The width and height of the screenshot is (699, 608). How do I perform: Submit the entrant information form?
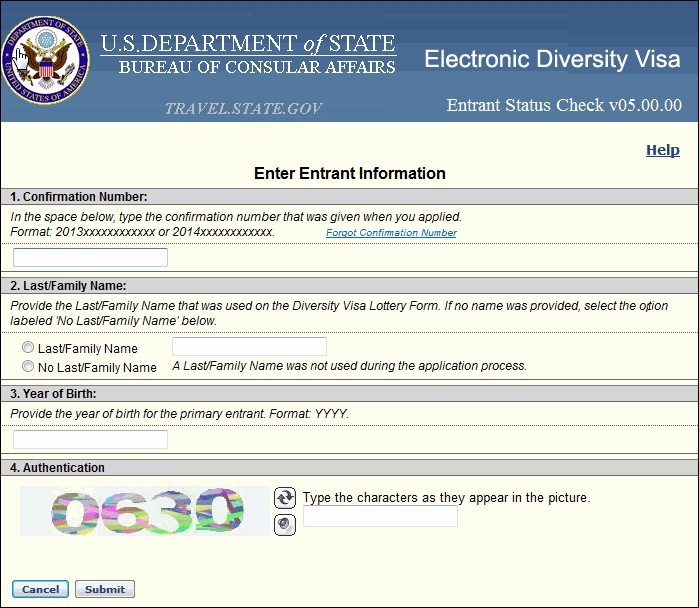point(105,589)
